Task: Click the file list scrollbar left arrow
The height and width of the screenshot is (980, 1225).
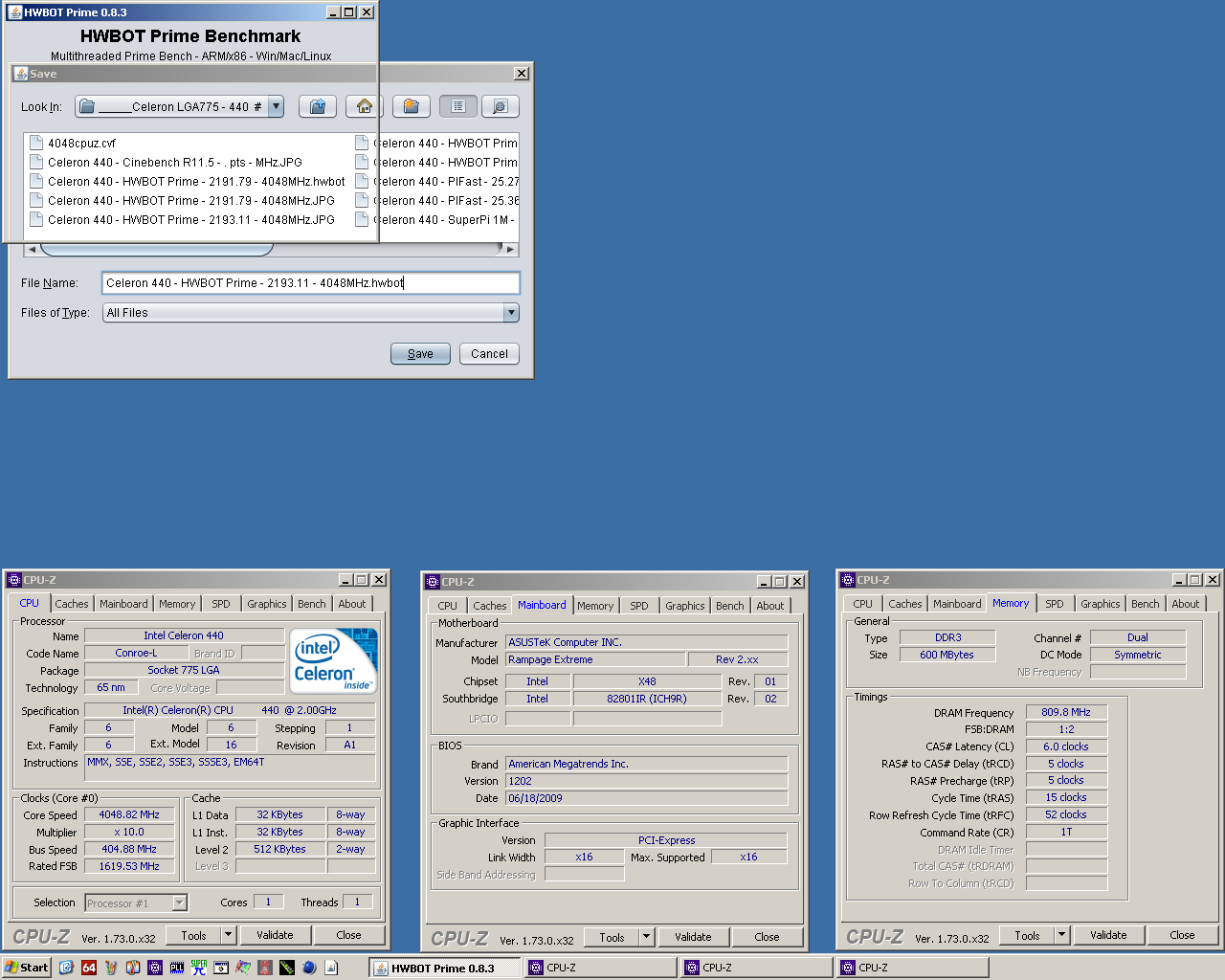Action: tap(32, 249)
